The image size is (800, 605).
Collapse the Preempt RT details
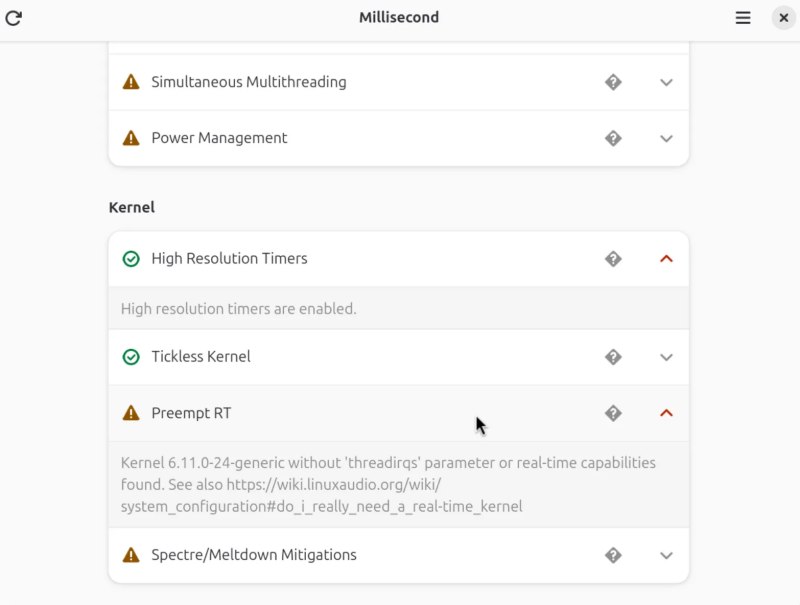667,413
